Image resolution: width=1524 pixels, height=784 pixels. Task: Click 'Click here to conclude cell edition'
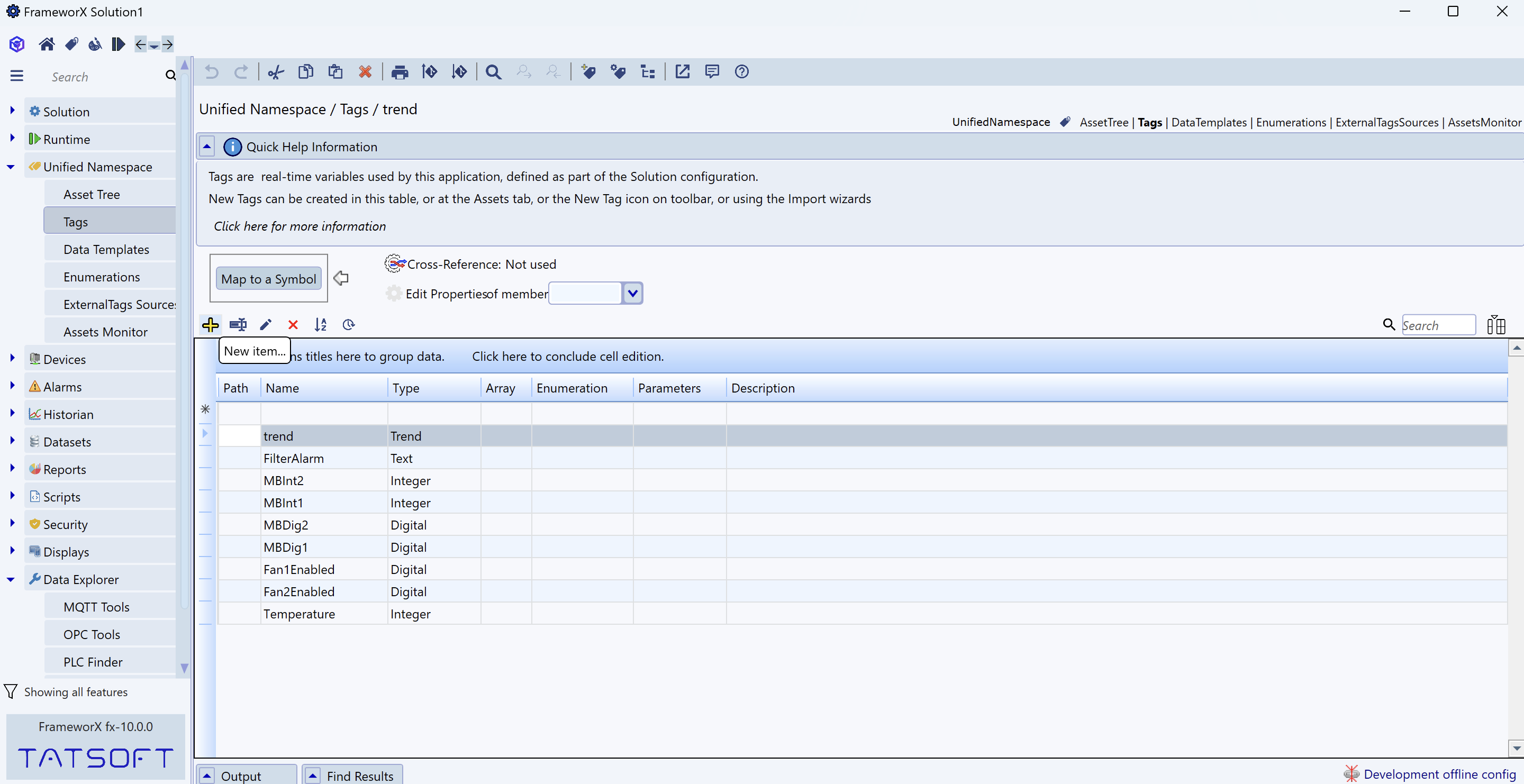(x=567, y=356)
